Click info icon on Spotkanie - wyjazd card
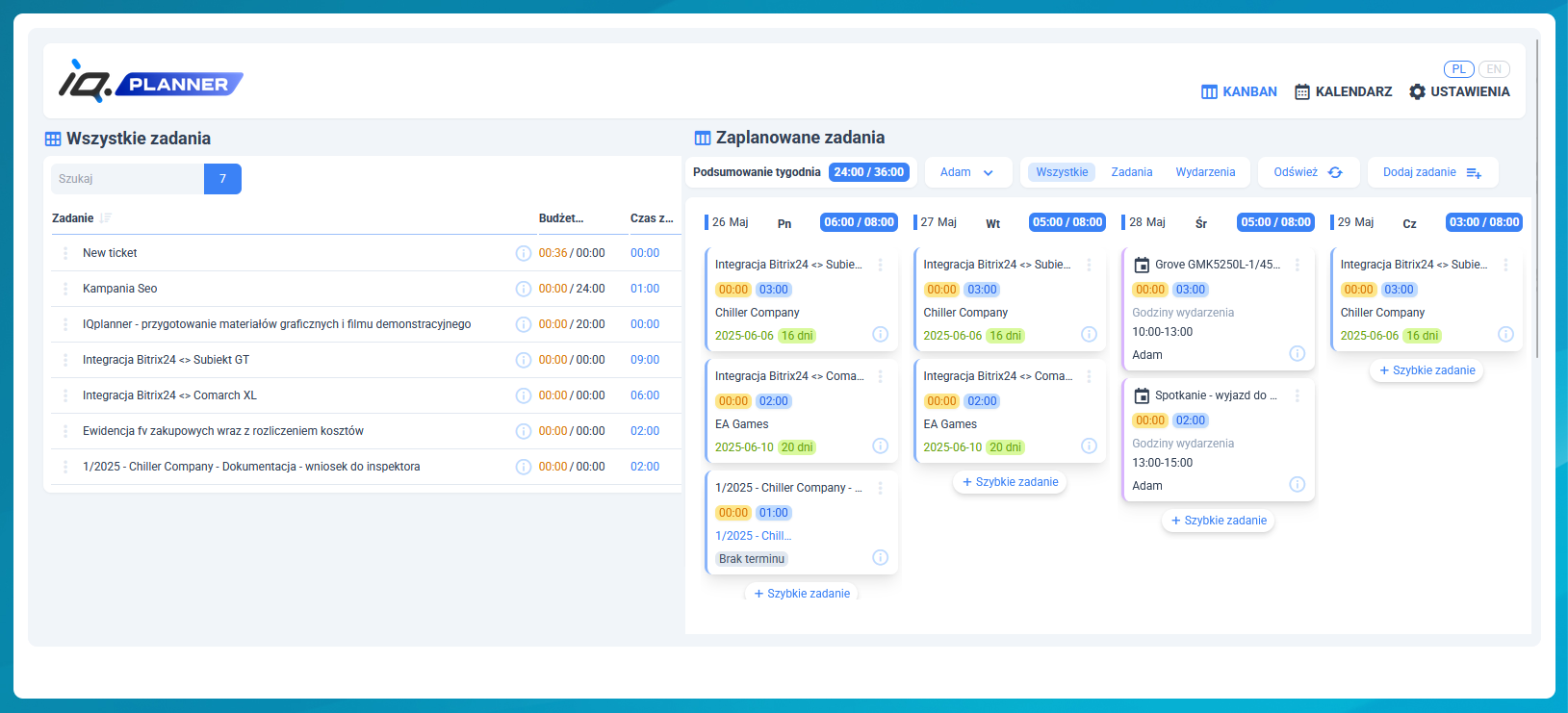This screenshot has width=1568, height=713. coord(1297,484)
